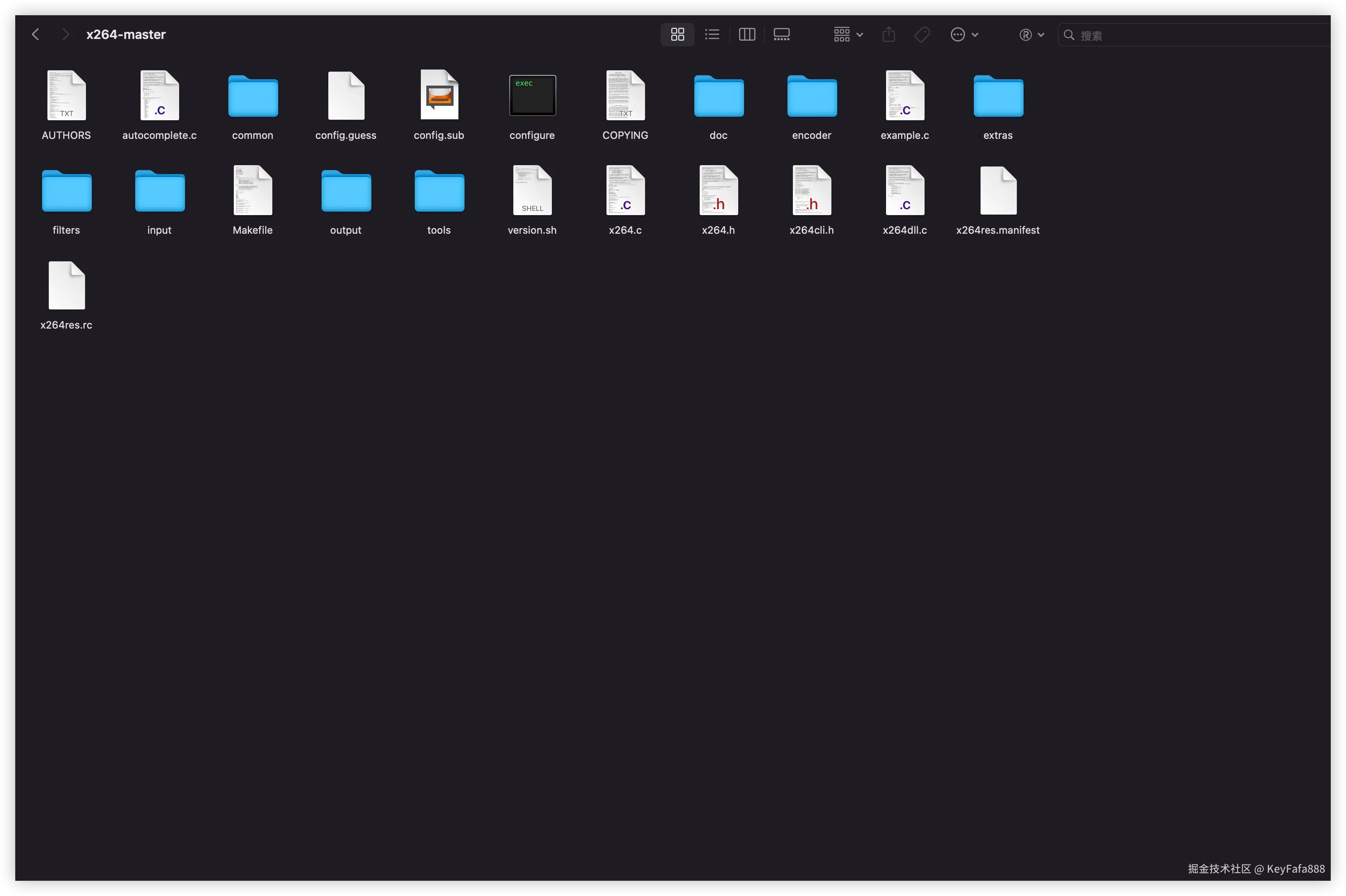Select the x264res.manifest file
Viewport: 1346px width, 896px height.
[x=998, y=190]
